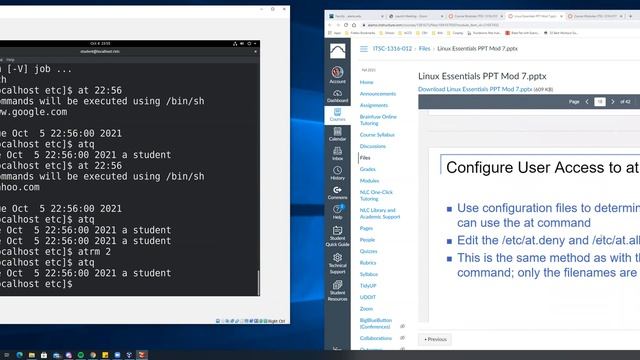Open File Explorer from the taskbar
This screenshot has width=640, height=360.
click(31, 355)
